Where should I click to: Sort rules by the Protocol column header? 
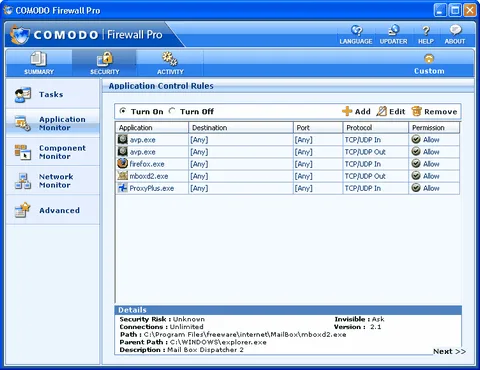click(x=375, y=128)
